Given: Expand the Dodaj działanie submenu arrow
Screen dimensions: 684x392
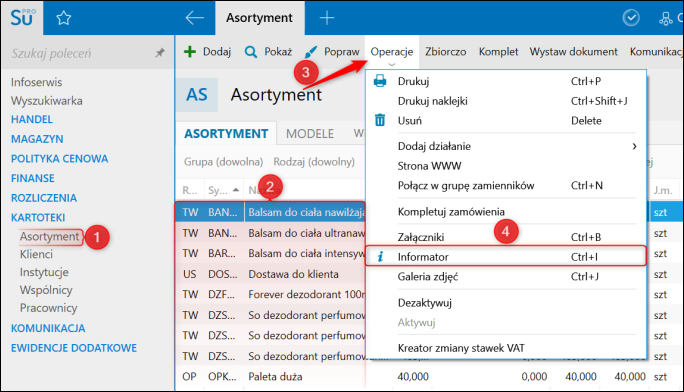Looking at the screenshot, I should coord(634,147).
